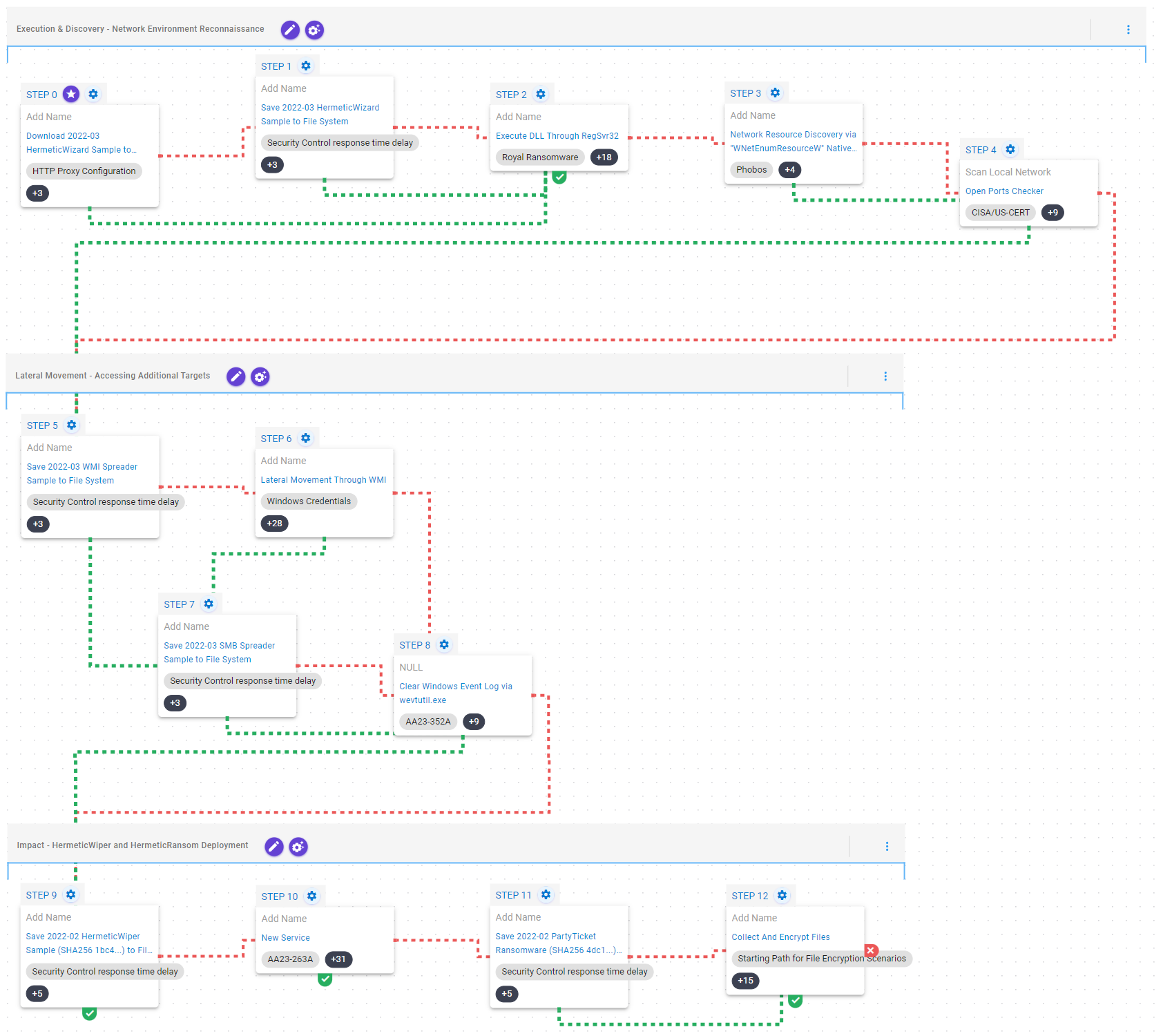Open three-dot menu for Lateral Movement stage

pos(885,376)
